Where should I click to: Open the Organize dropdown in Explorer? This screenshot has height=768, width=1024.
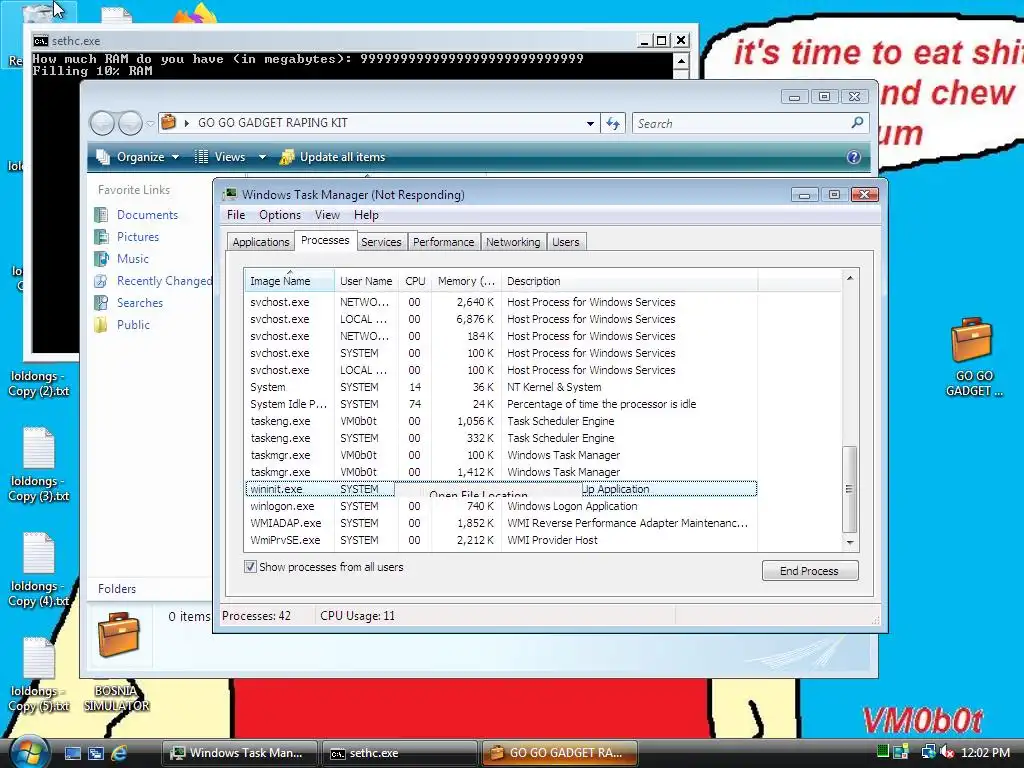pyautogui.click(x=137, y=157)
